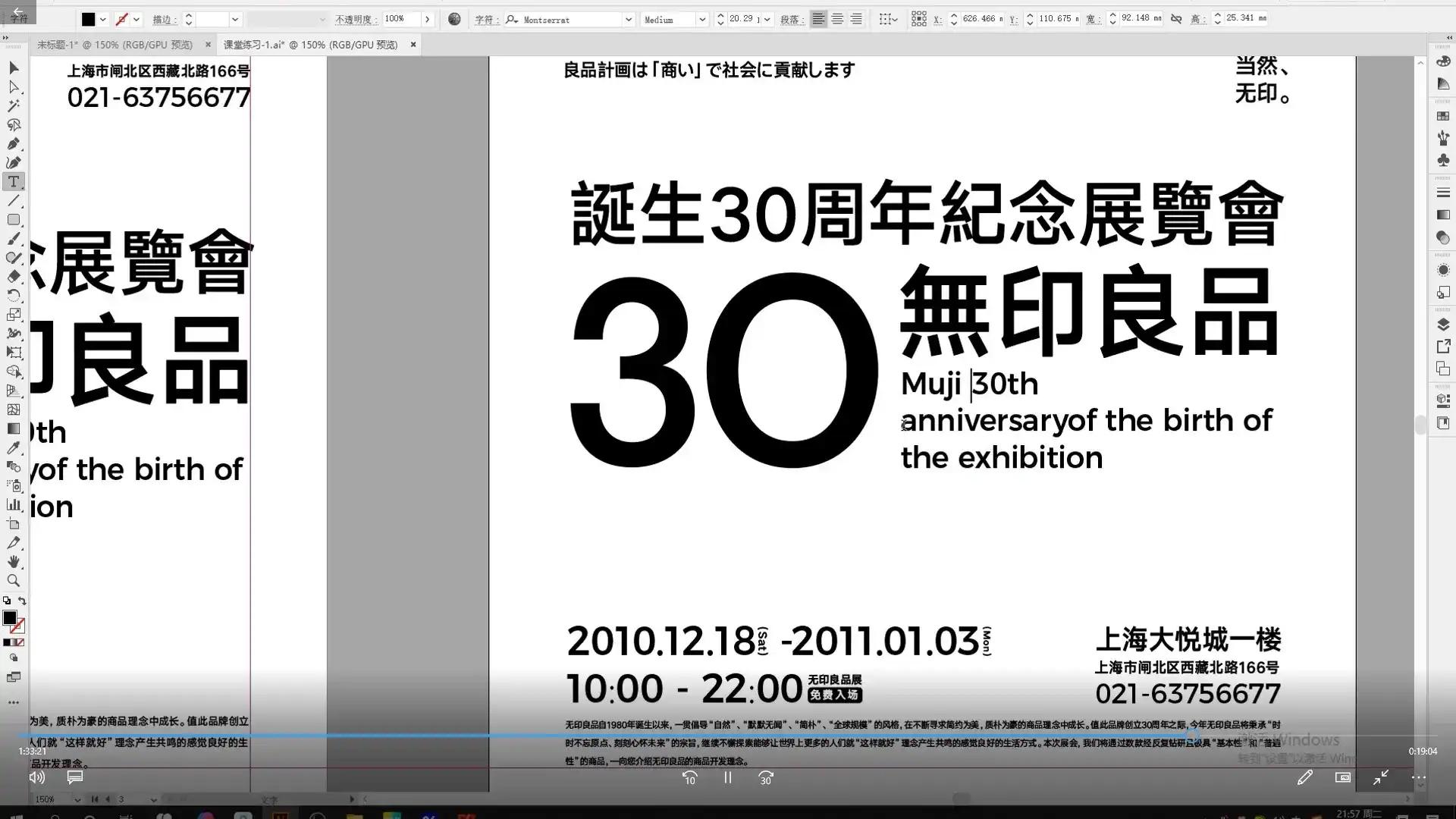Open the zoom level dropdown at bottom left

(x=76, y=799)
